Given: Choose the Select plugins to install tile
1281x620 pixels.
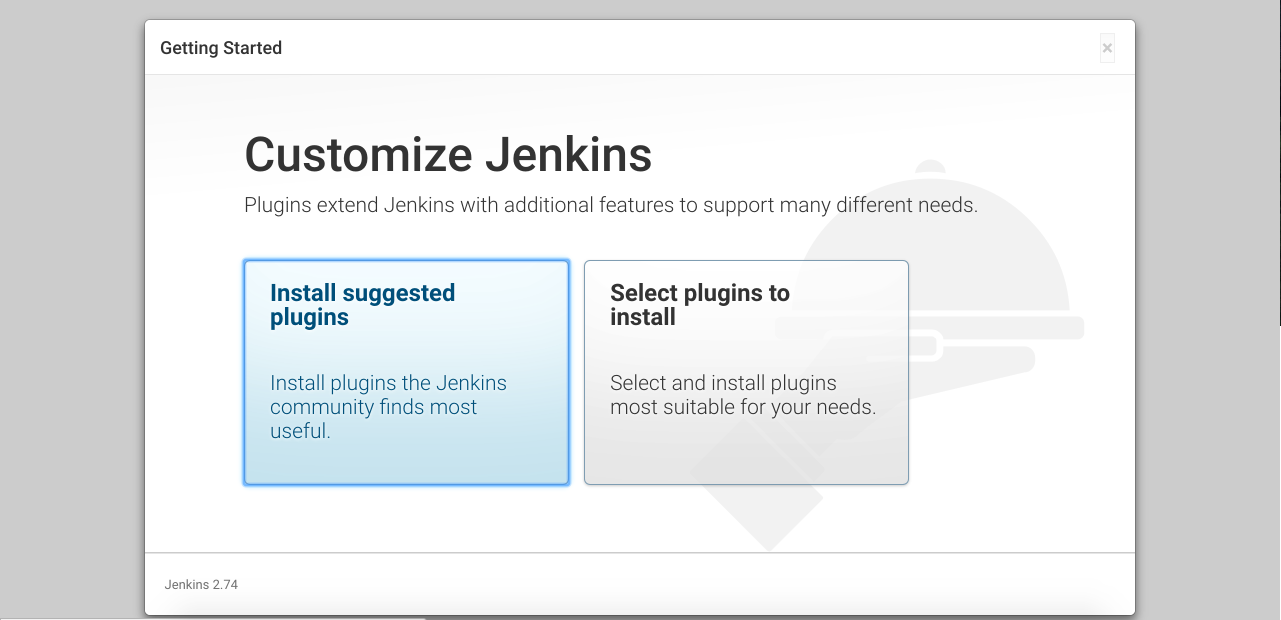Looking at the screenshot, I should coord(746,373).
